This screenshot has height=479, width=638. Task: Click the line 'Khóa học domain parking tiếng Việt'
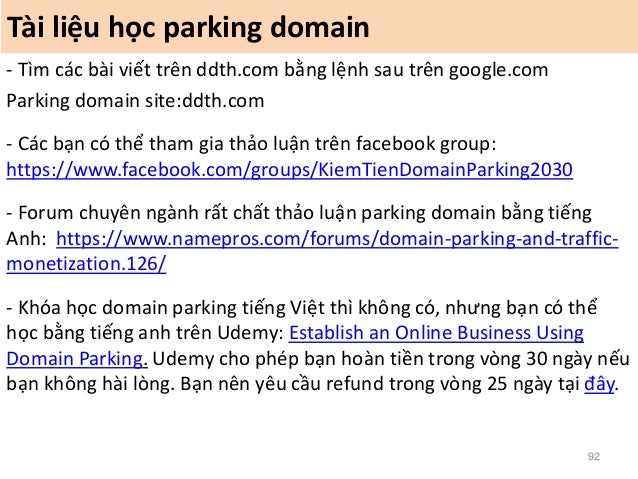click(x=302, y=307)
